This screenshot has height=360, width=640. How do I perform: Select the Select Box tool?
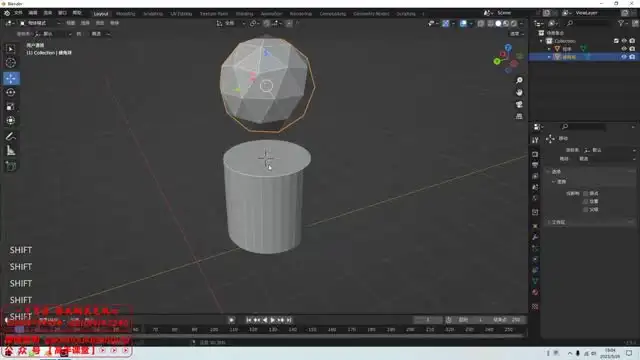(x=11, y=49)
